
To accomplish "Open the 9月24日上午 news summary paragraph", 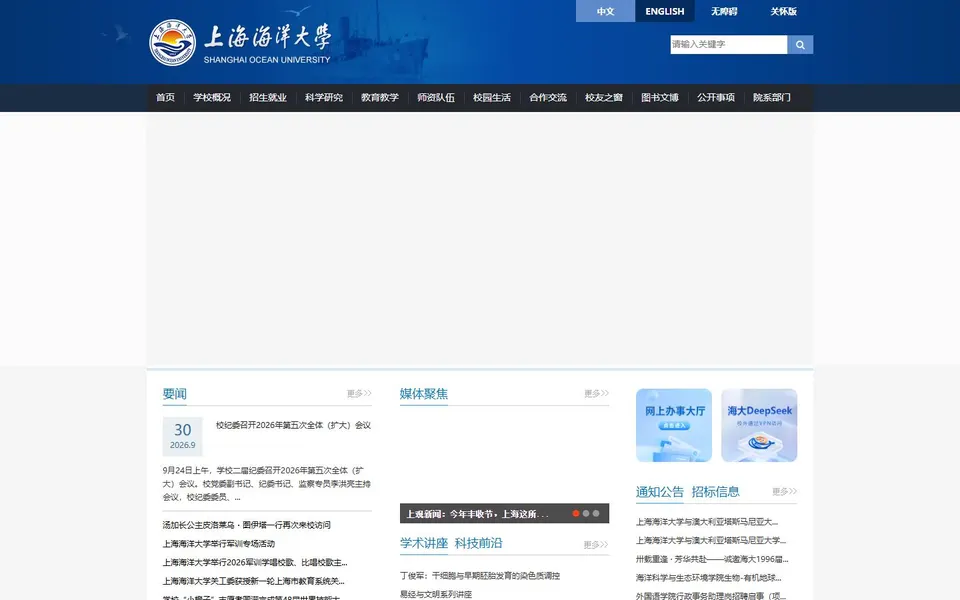I will (266, 484).
